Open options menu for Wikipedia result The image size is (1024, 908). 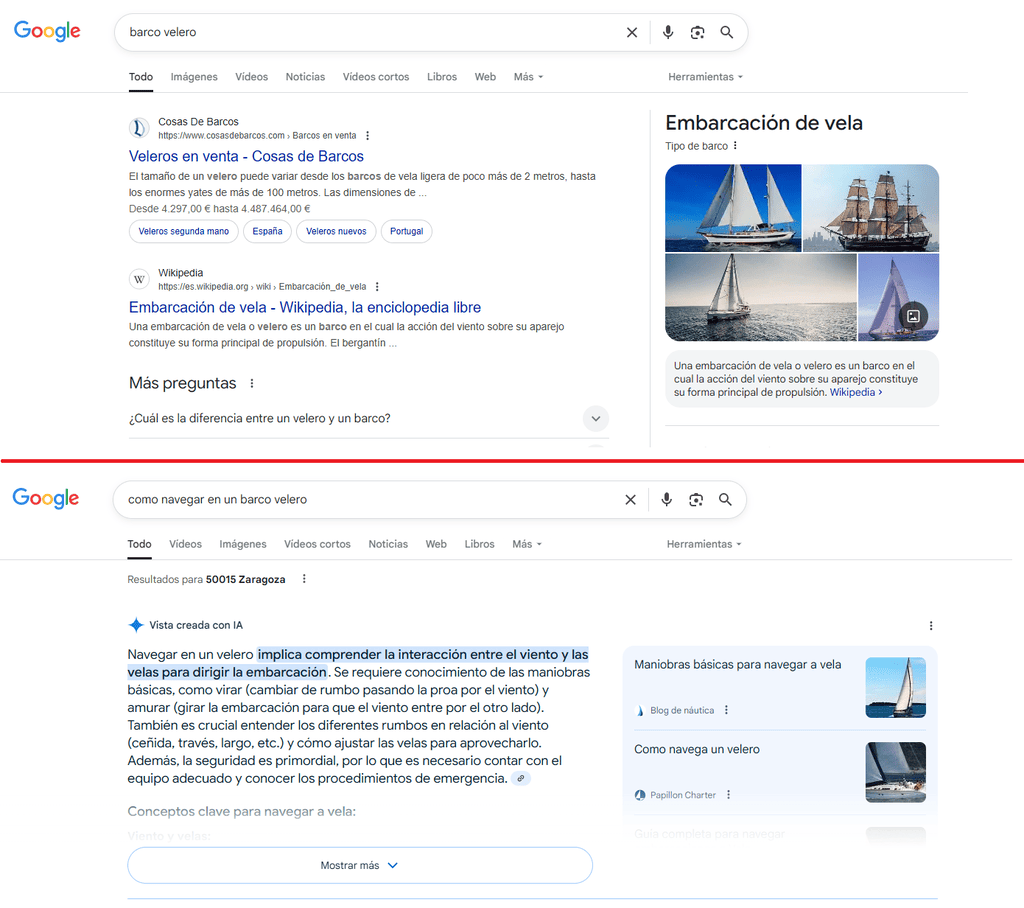377,287
